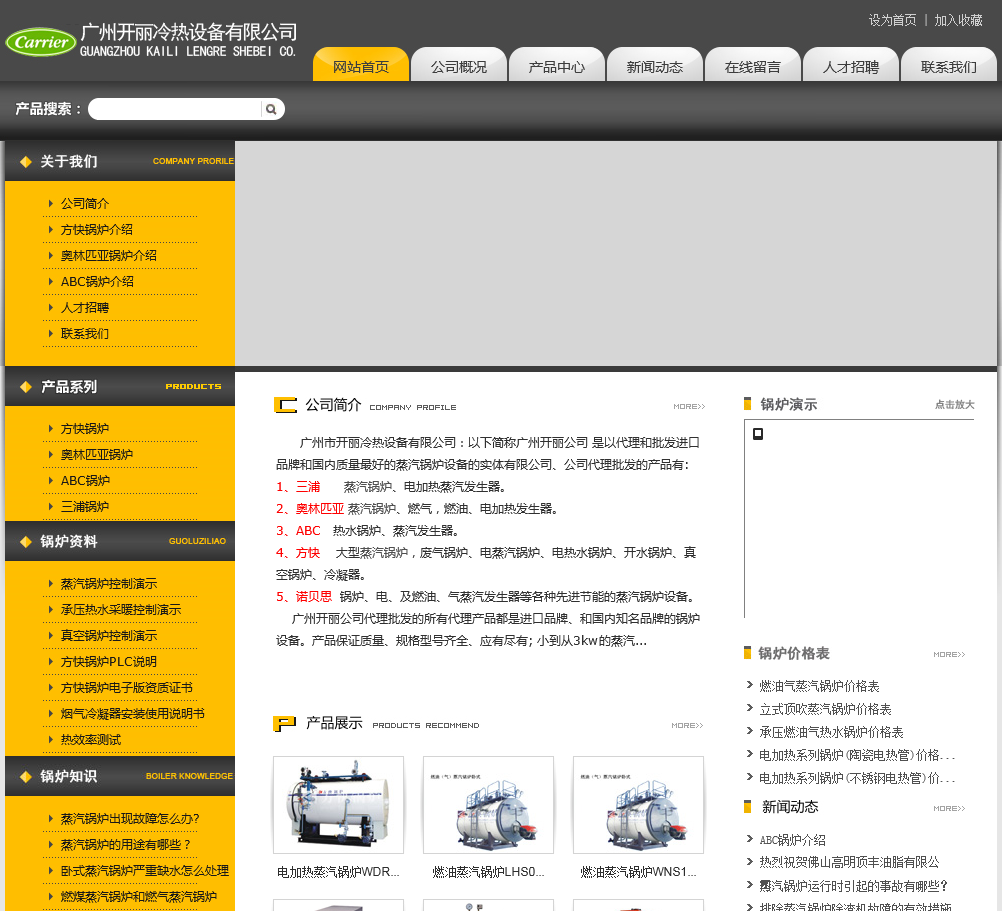Screen dimensions: 1002x911
Task: Click the product search magnifier icon
Action: (271, 109)
